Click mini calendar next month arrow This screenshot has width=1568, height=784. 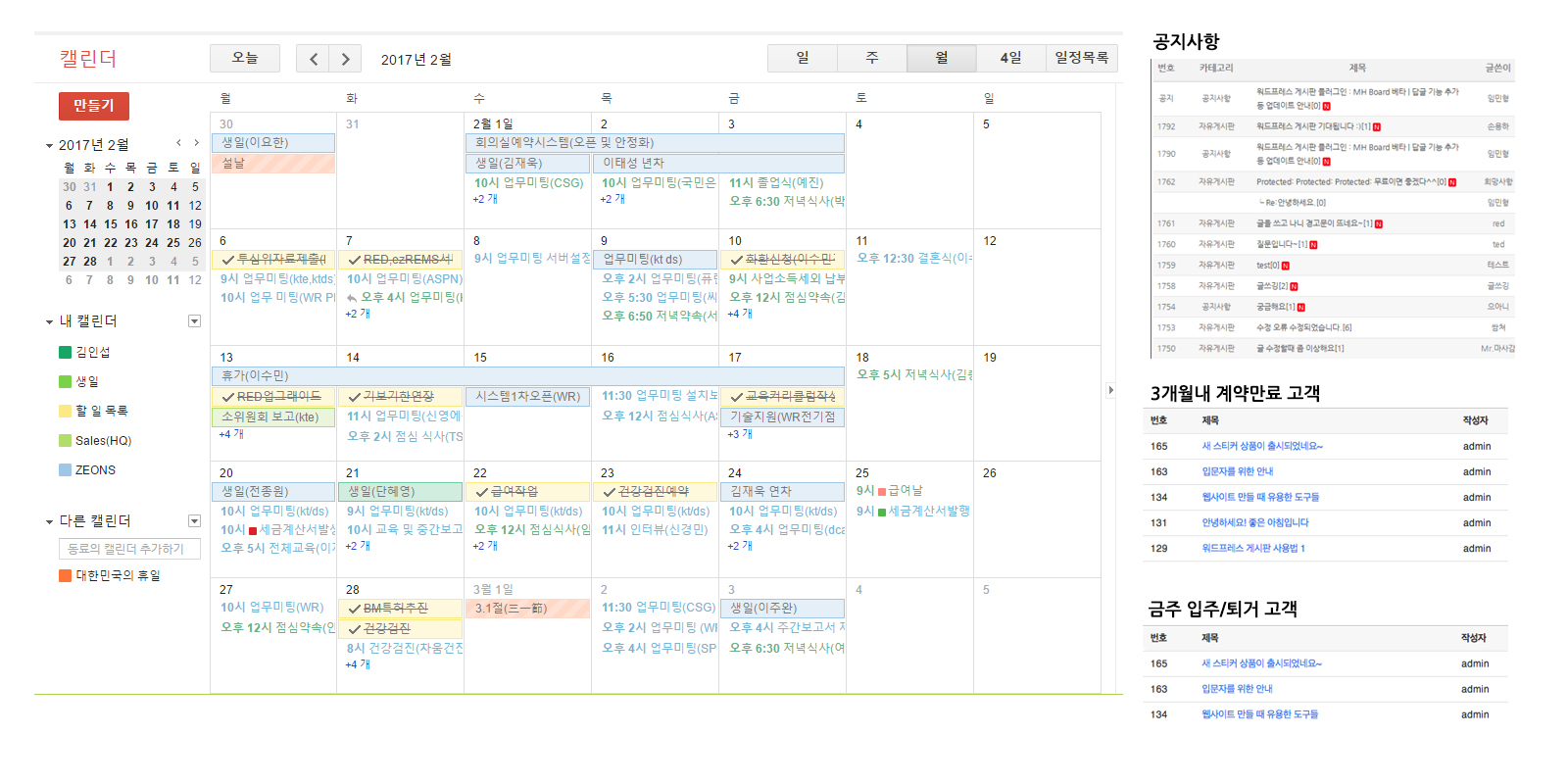[x=196, y=143]
